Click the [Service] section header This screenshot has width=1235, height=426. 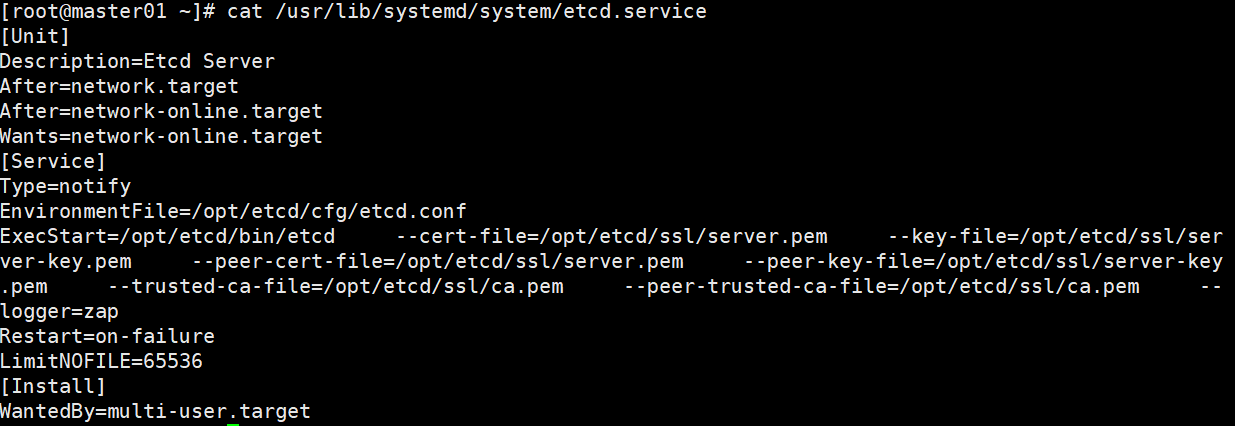pyautogui.click(x=53, y=162)
